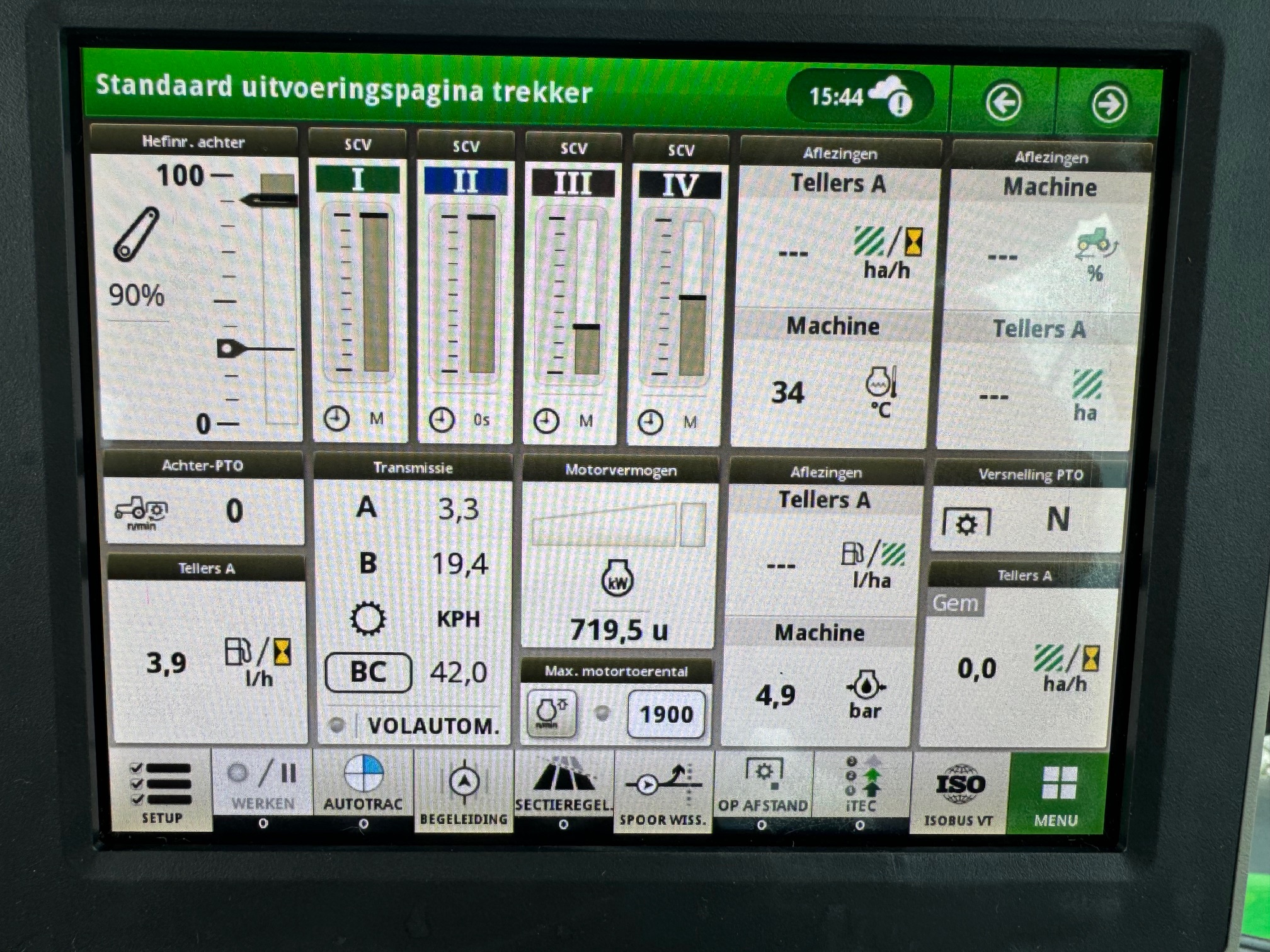
Task: Toggle OP AFSTAND remote shortcut
Action: tap(762, 785)
